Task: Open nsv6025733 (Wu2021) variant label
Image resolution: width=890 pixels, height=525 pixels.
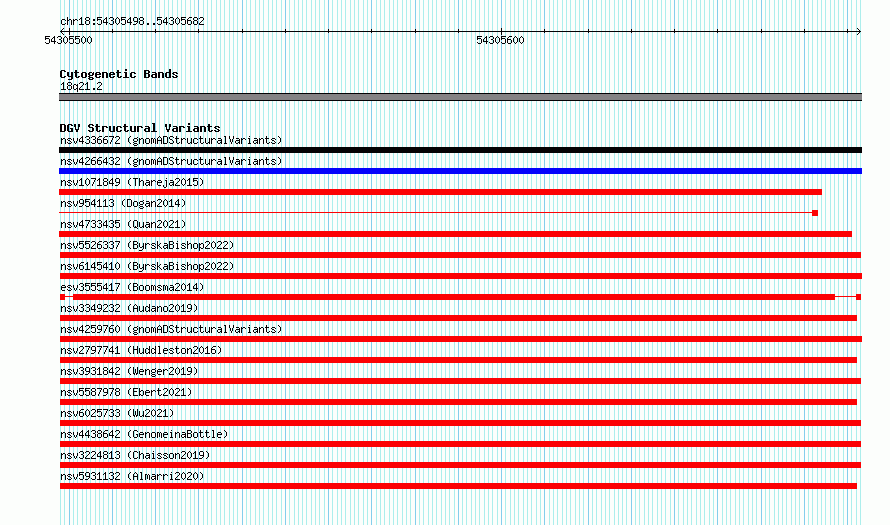Action: [x=117, y=413]
